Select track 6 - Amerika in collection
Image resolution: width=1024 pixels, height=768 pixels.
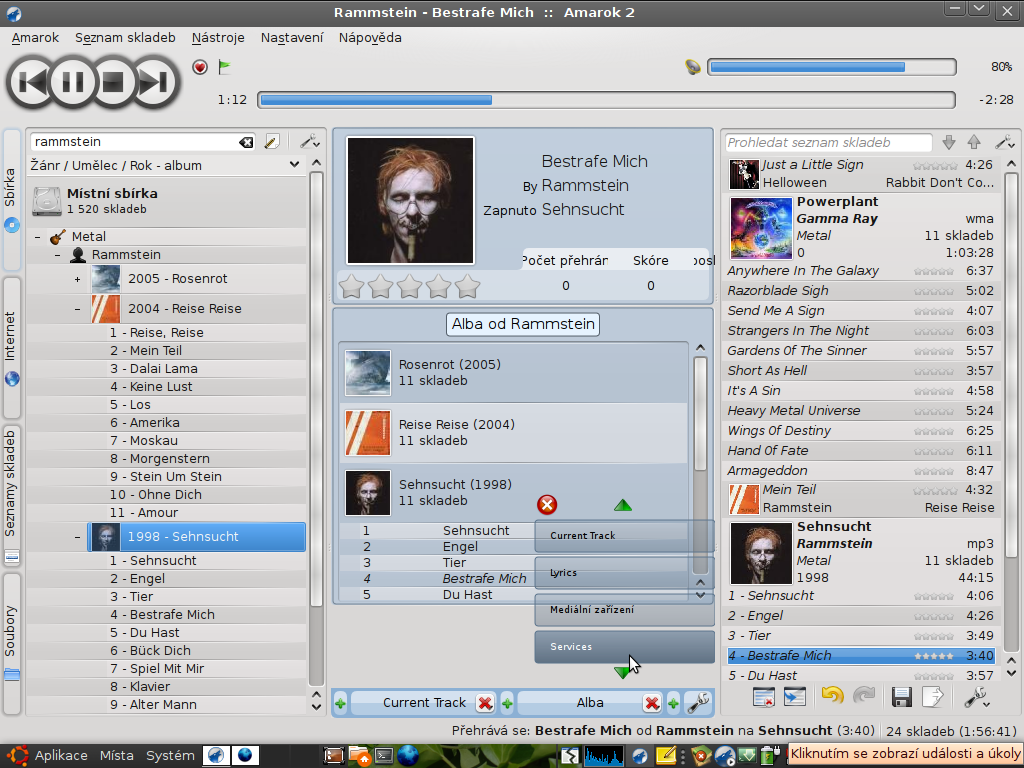click(x=144, y=423)
